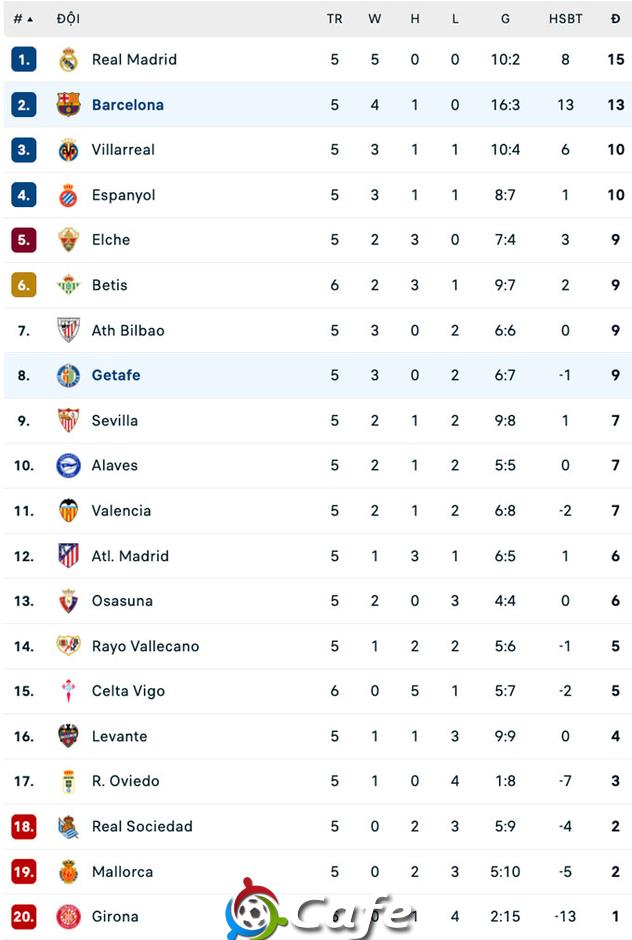Sort standings by the Đ points header
Screen dimensions: 632x940
tap(615, 19)
